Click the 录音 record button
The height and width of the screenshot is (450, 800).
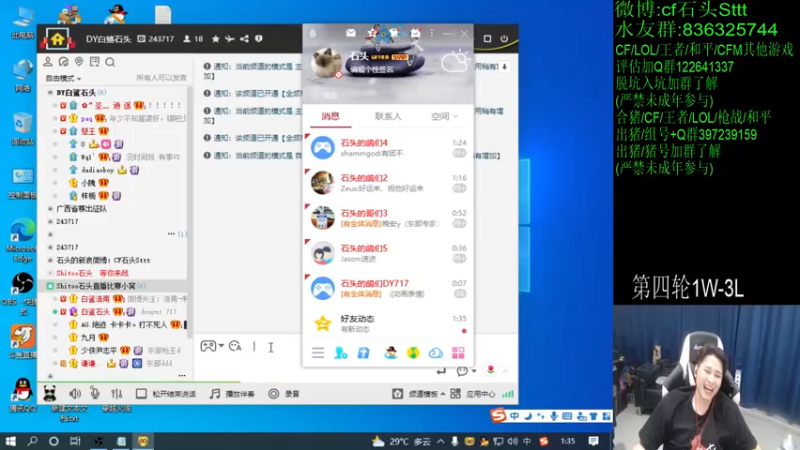pyautogui.click(x=284, y=394)
